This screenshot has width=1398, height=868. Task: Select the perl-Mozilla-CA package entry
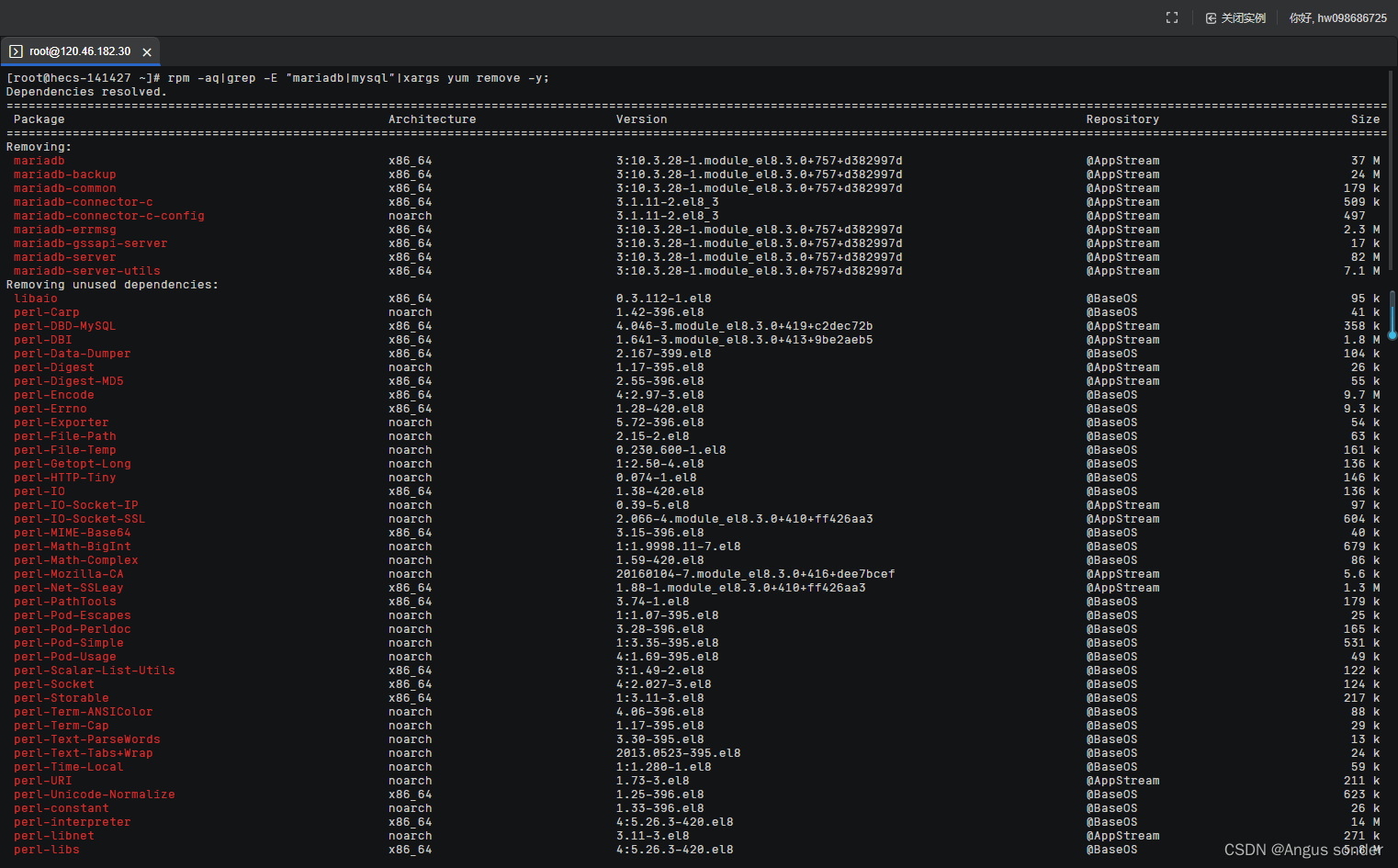[x=68, y=573]
